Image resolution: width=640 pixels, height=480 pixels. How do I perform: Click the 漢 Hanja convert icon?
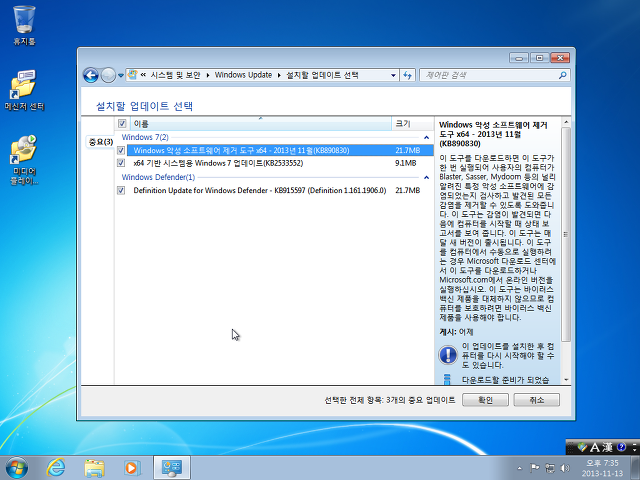coord(607,447)
